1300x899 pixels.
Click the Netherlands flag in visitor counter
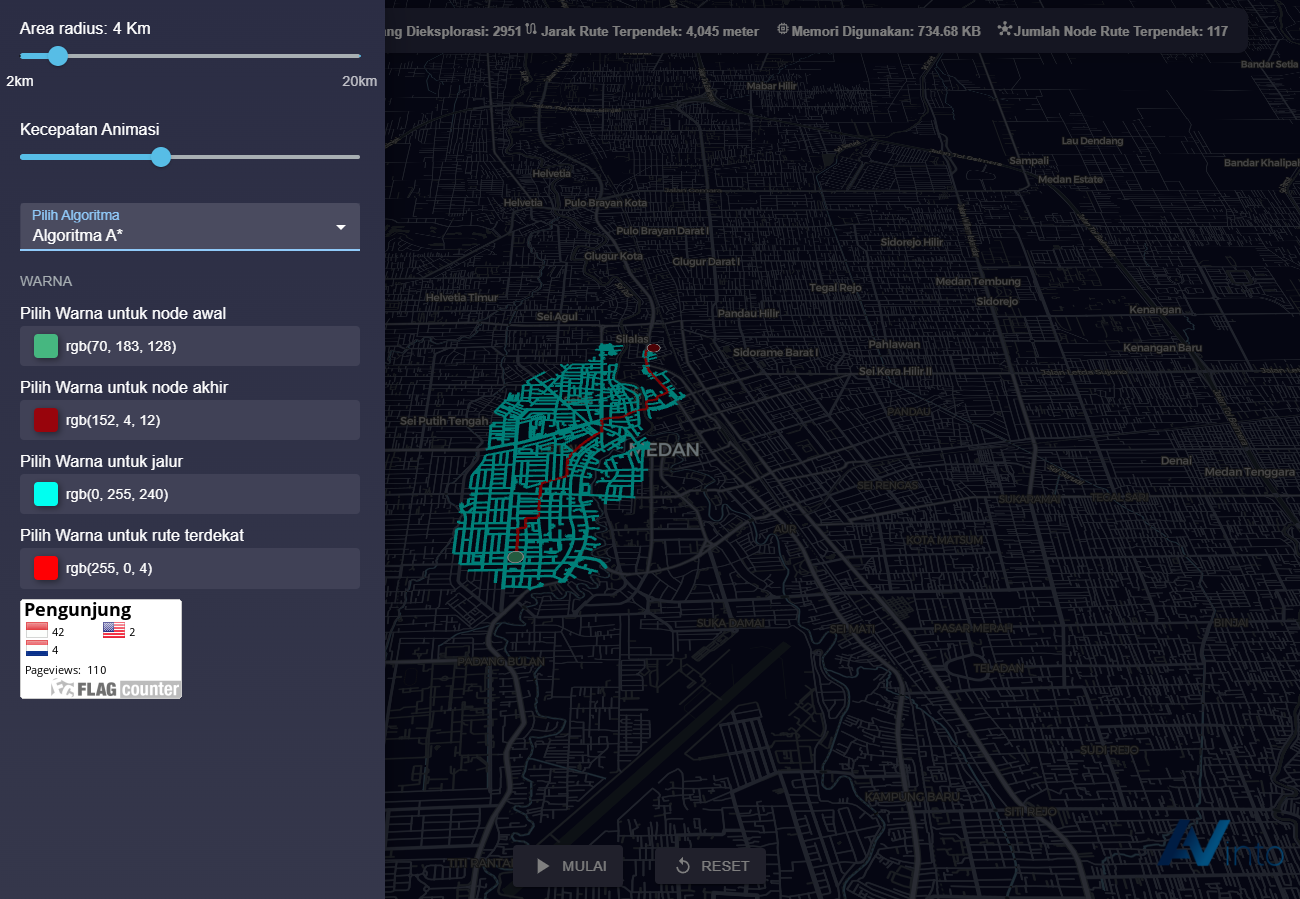pyautogui.click(x=36, y=649)
